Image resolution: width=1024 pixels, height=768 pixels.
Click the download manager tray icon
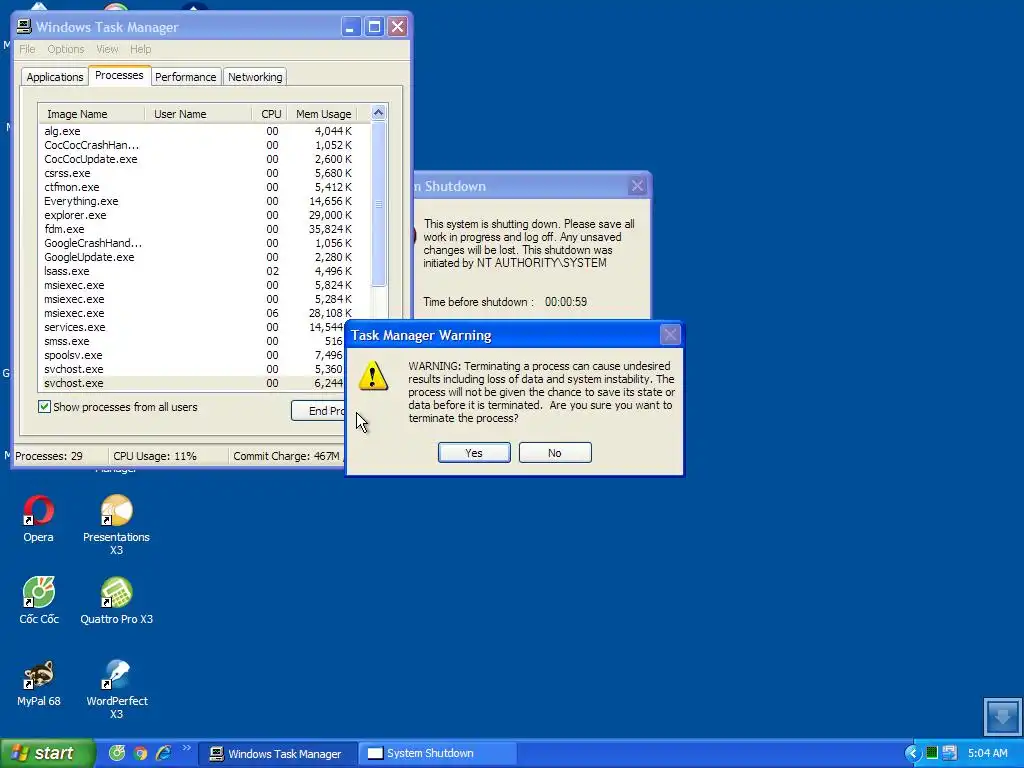950,753
